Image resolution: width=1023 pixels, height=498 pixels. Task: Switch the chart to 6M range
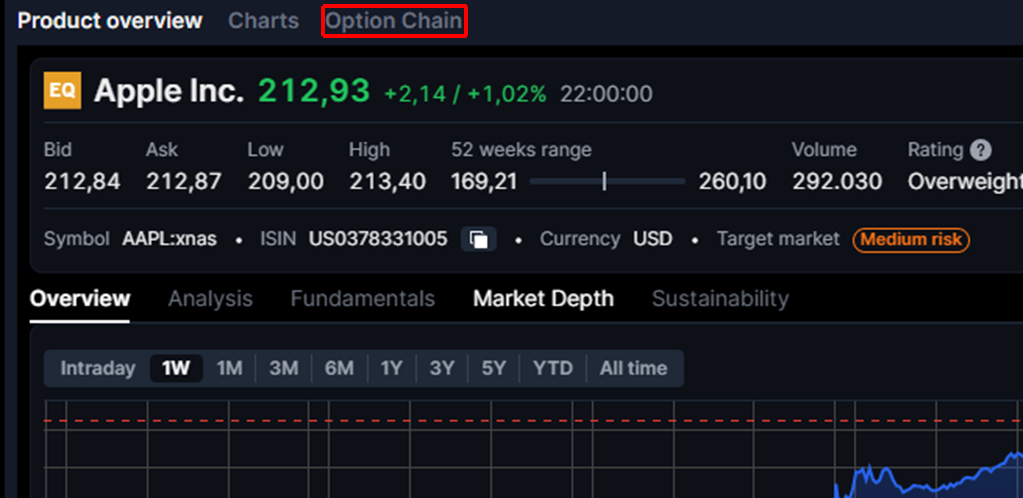coord(339,368)
